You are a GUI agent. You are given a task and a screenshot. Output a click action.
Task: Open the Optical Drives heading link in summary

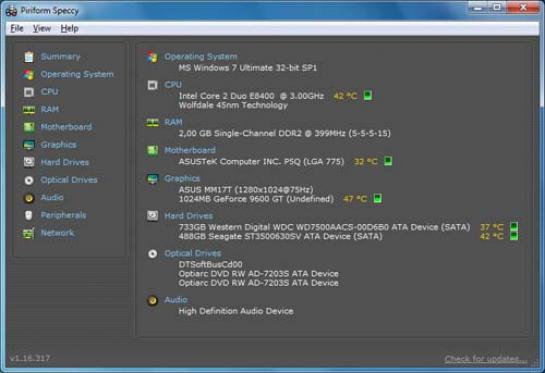coord(193,253)
